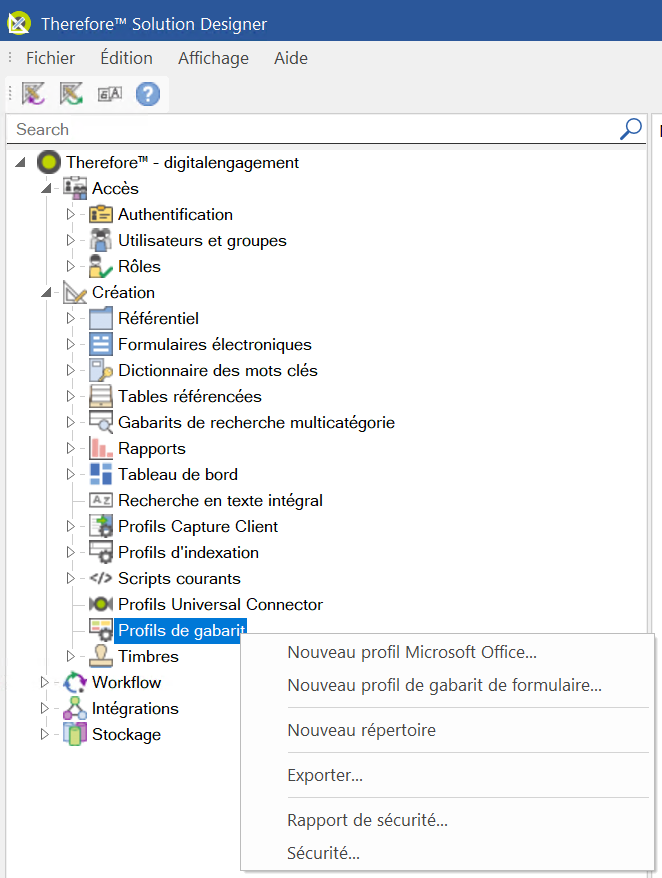Expand the Rôles node

pos(71,267)
